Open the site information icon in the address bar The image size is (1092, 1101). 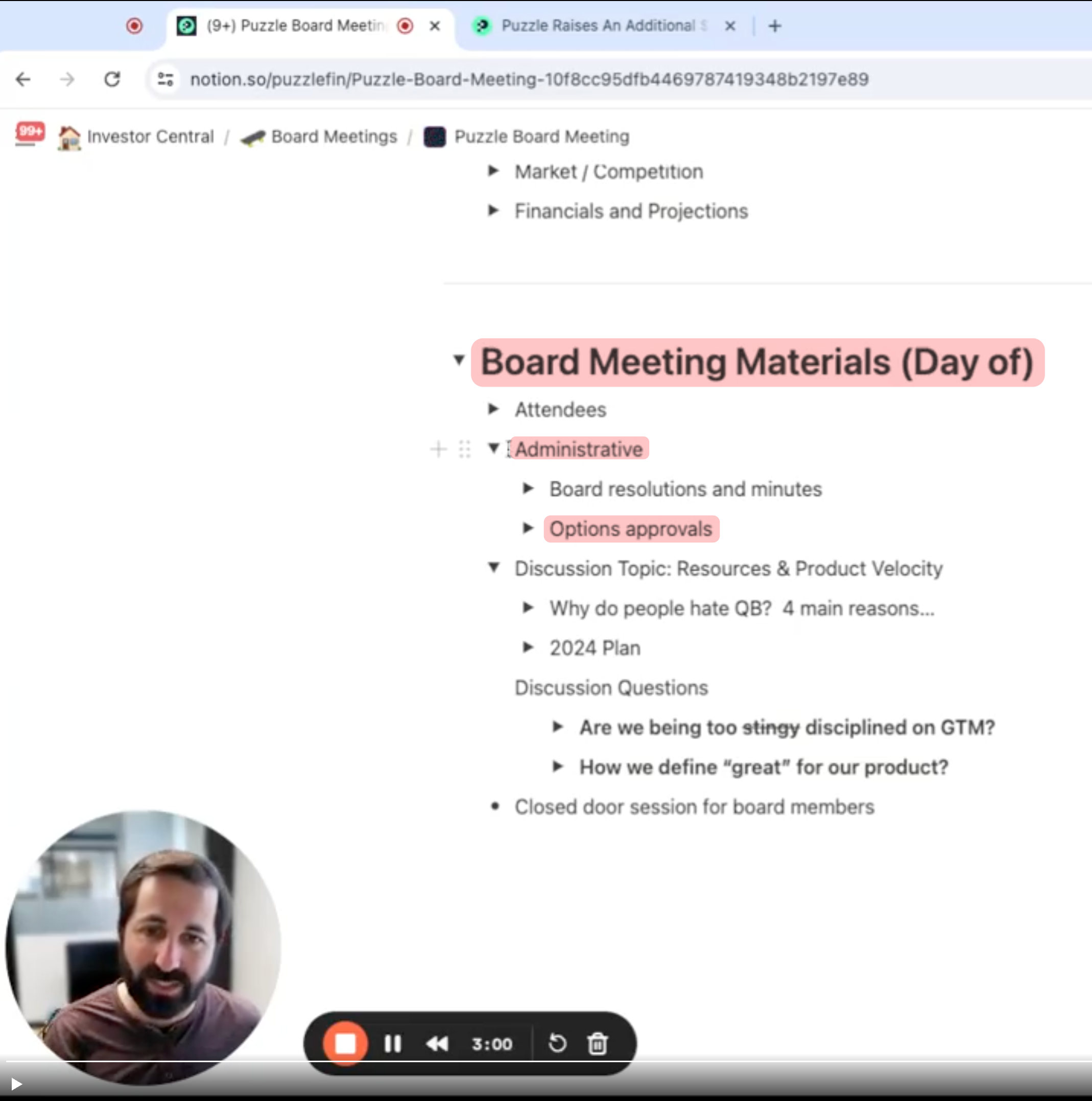(166, 79)
